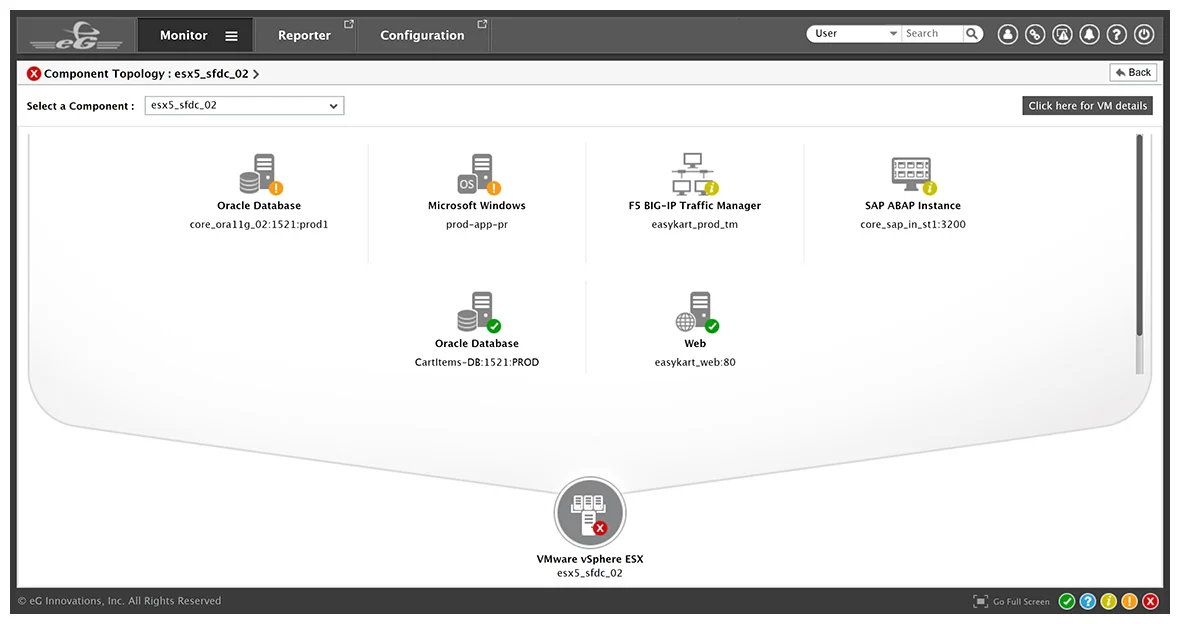Click the Configuration external-window icon

click(482, 25)
